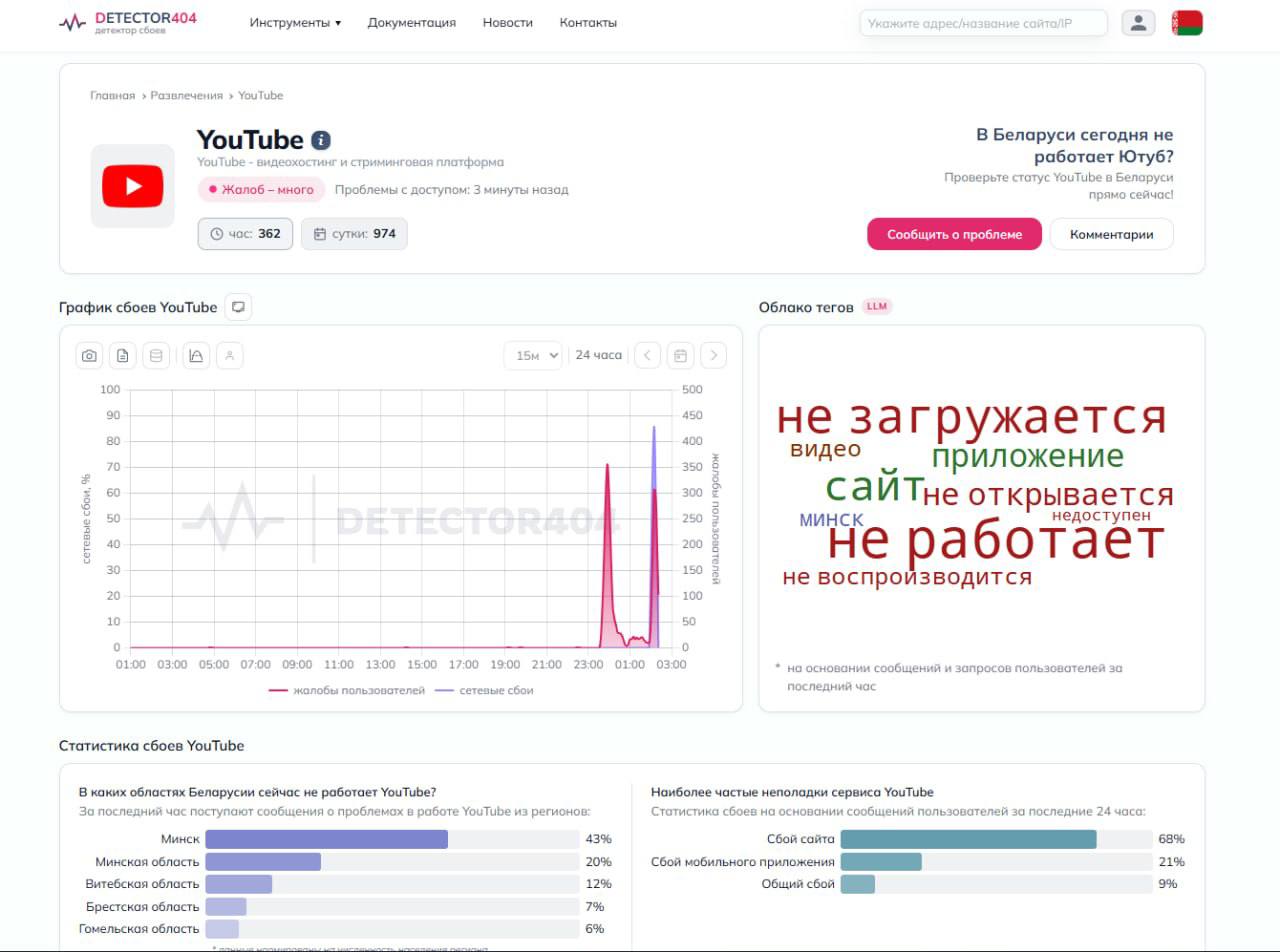Image resolution: width=1280 pixels, height=952 pixels.
Task: Expand the Инструменты menu
Action: (x=295, y=22)
